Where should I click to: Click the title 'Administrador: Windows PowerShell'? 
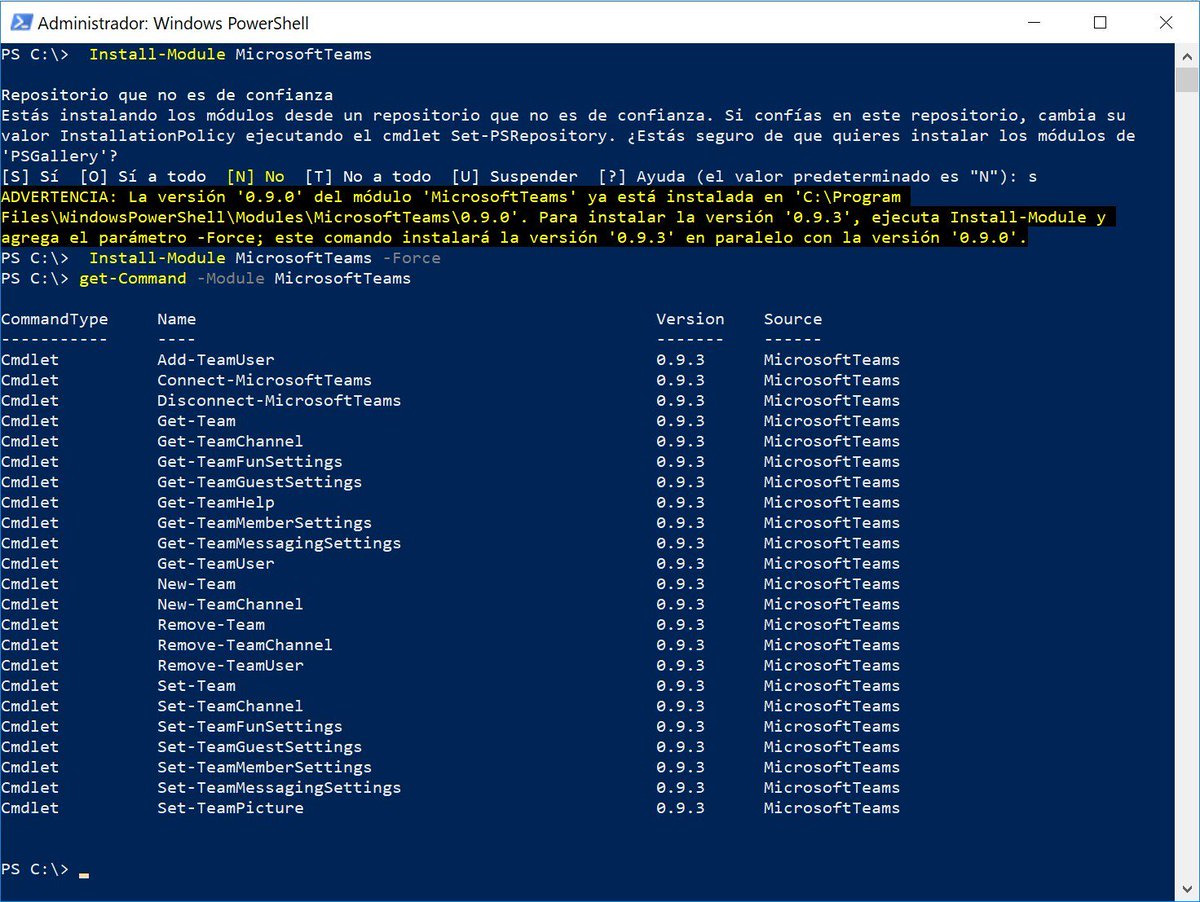coord(173,22)
